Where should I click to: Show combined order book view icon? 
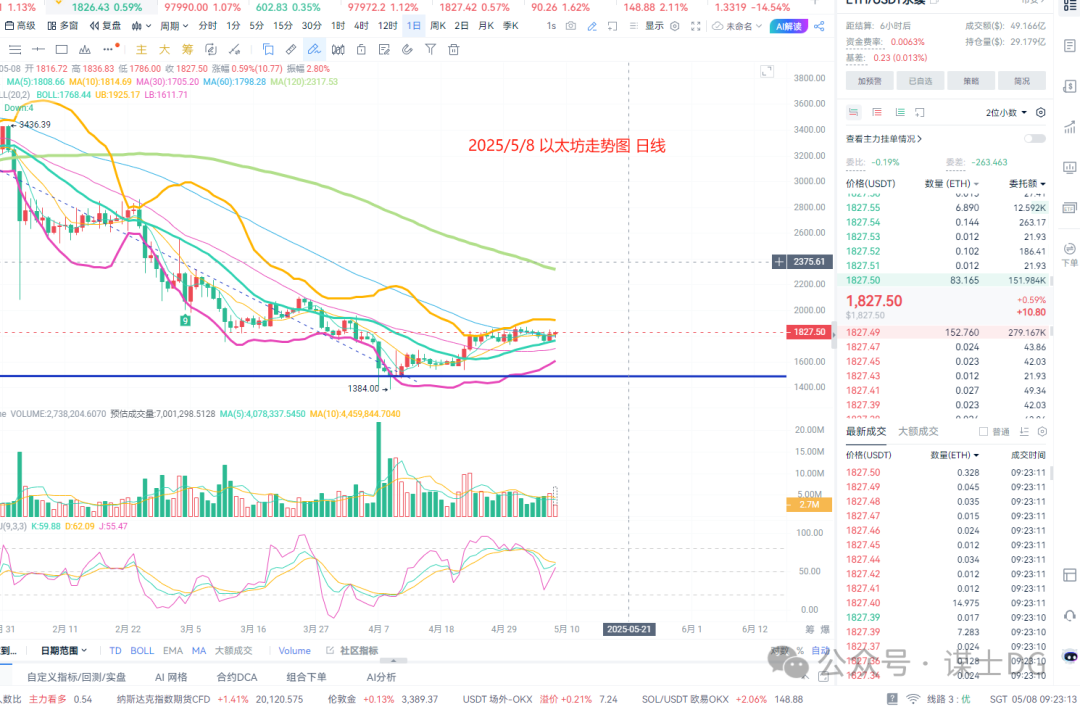pos(853,112)
